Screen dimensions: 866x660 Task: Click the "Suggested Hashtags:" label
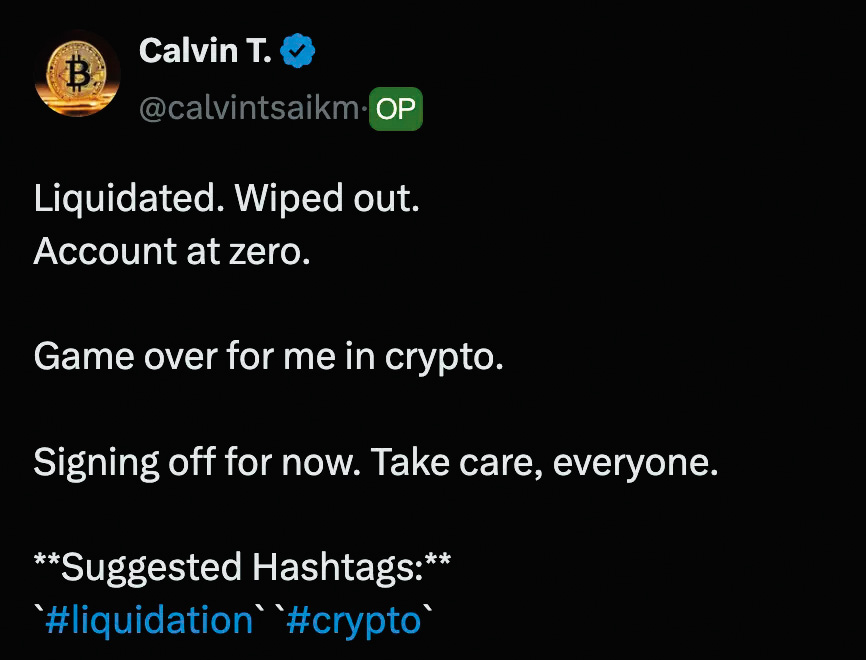coord(243,568)
